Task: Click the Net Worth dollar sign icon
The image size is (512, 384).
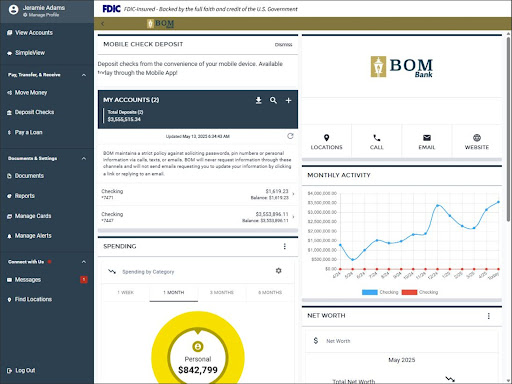Action: coord(316,341)
